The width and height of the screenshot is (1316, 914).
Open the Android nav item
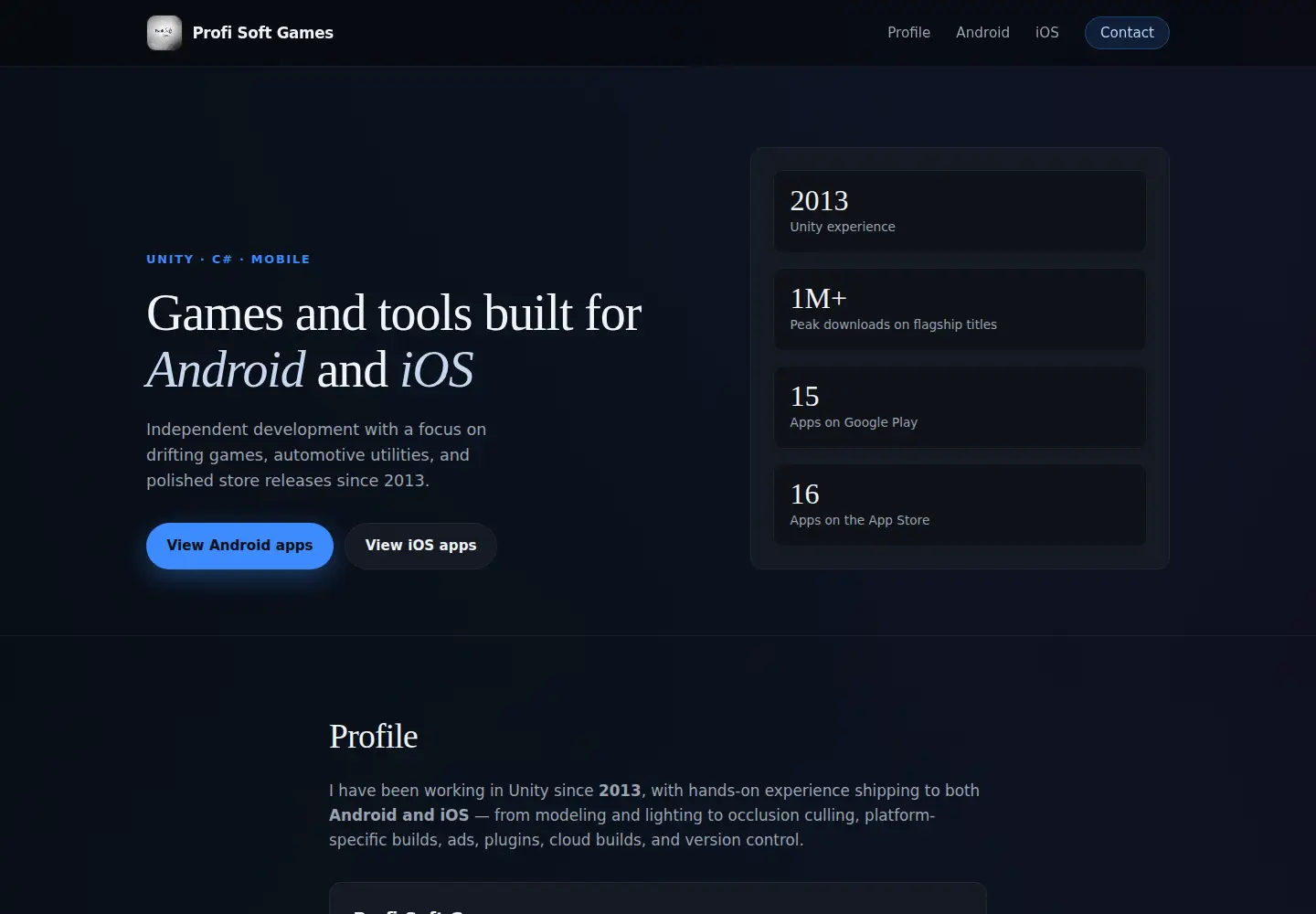982,33
